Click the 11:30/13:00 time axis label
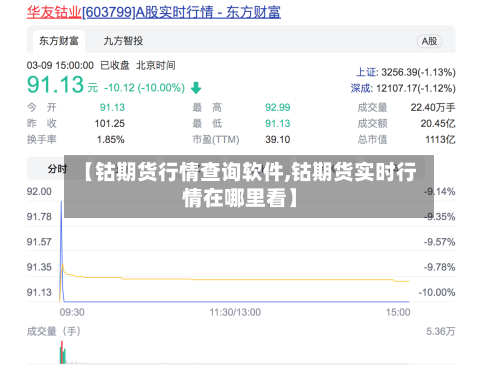The height and width of the screenshot is (373, 500). [x=235, y=312]
